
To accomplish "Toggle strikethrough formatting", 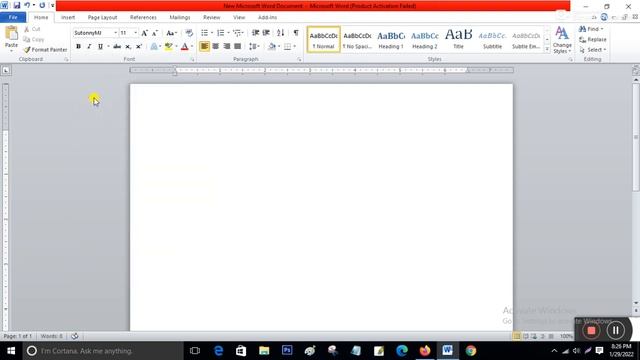I will 117,47.
